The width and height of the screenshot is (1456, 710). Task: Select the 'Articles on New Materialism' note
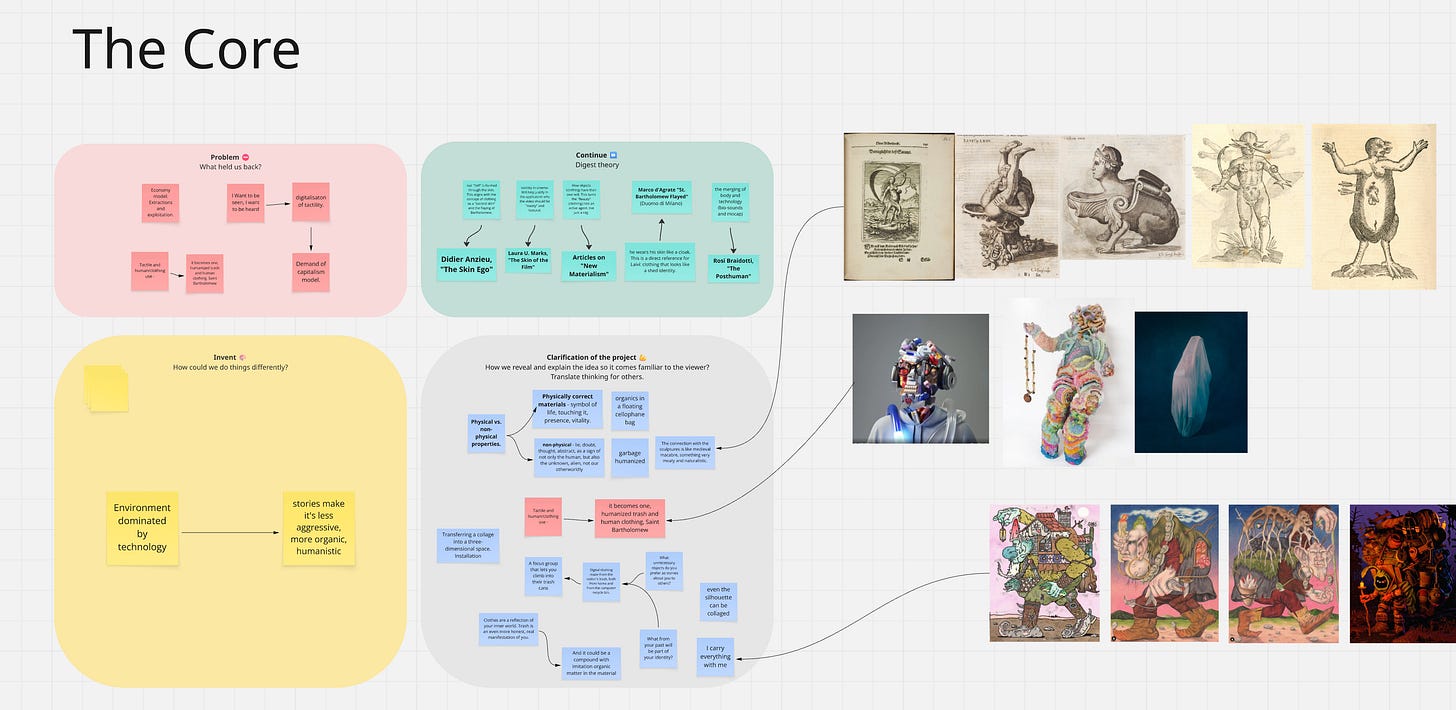coord(590,264)
